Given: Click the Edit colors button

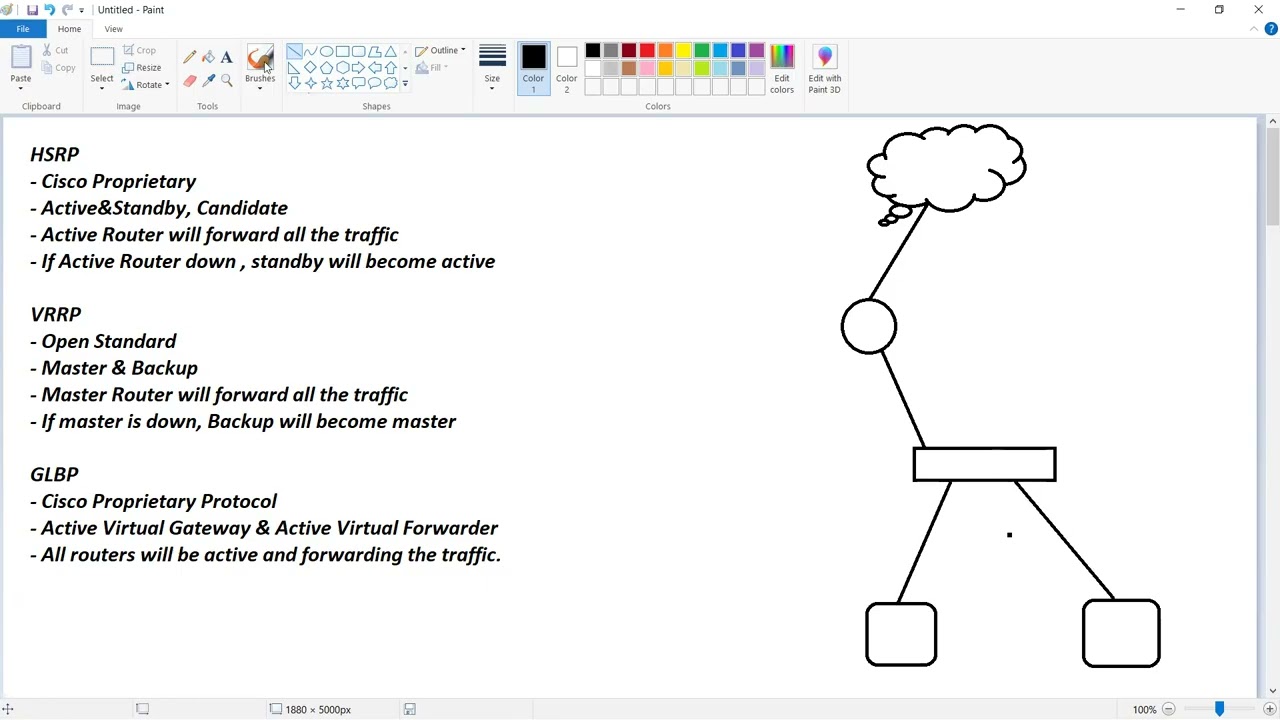Looking at the screenshot, I should coord(782,70).
